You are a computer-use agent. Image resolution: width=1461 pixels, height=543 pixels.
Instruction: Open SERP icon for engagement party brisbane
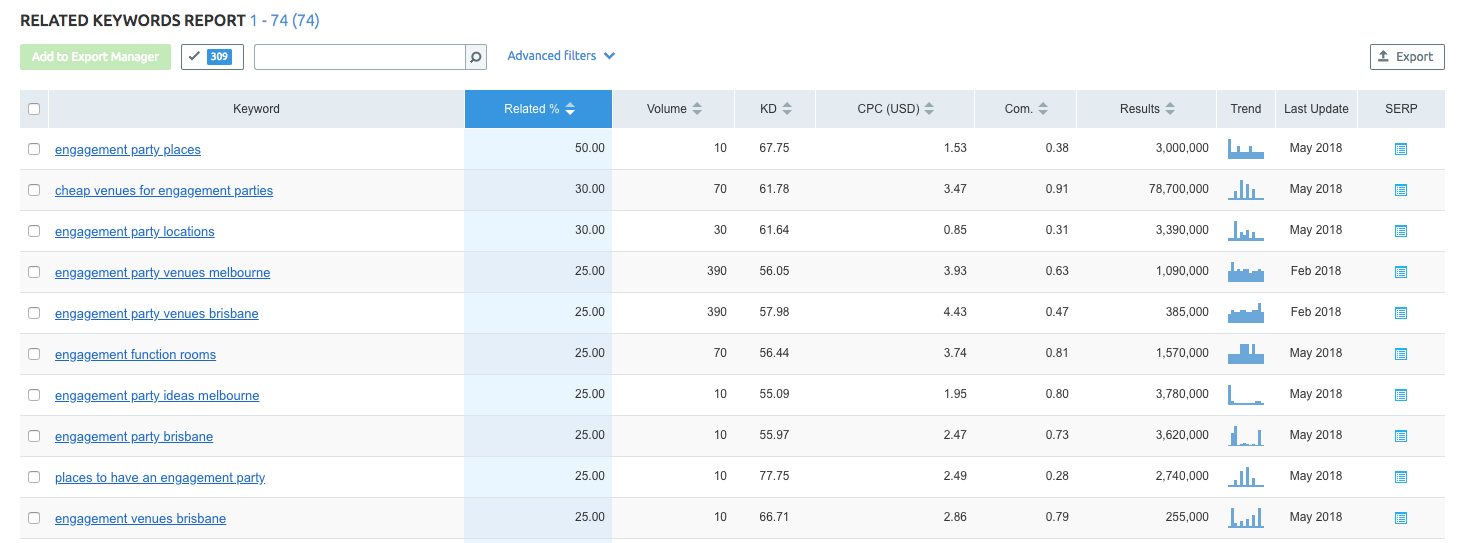1400,436
